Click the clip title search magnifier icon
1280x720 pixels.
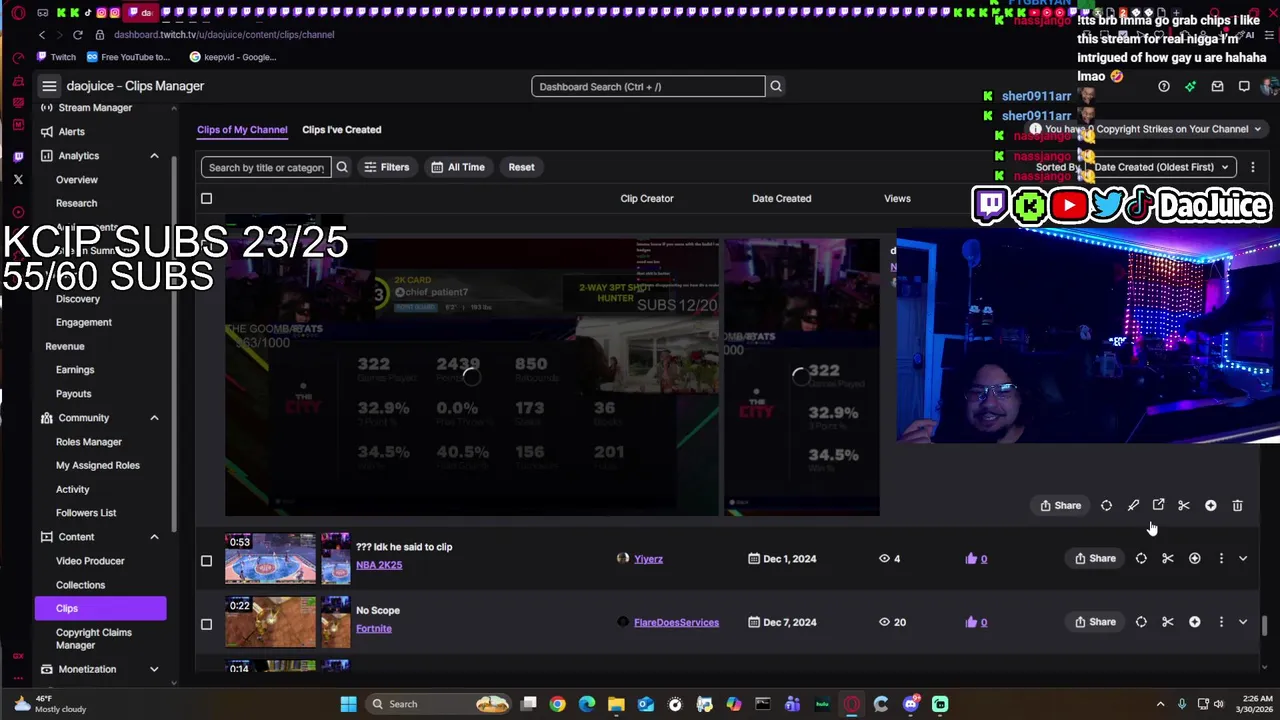click(x=342, y=167)
